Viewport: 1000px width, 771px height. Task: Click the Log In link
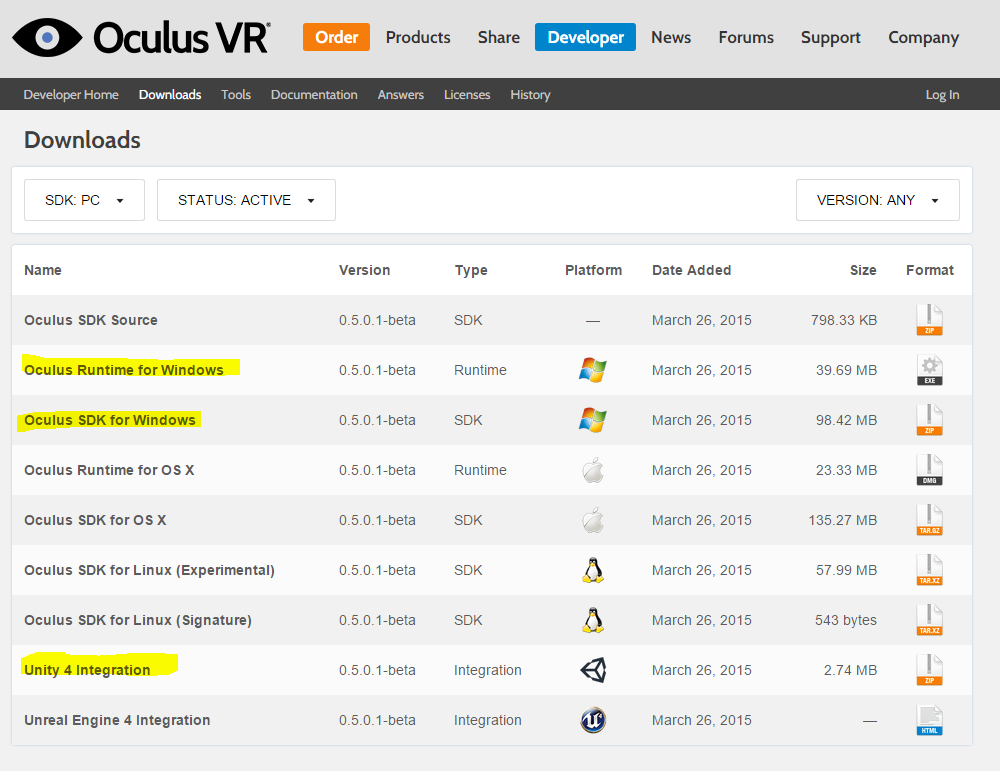pyautogui.click(x=942, y=94)
